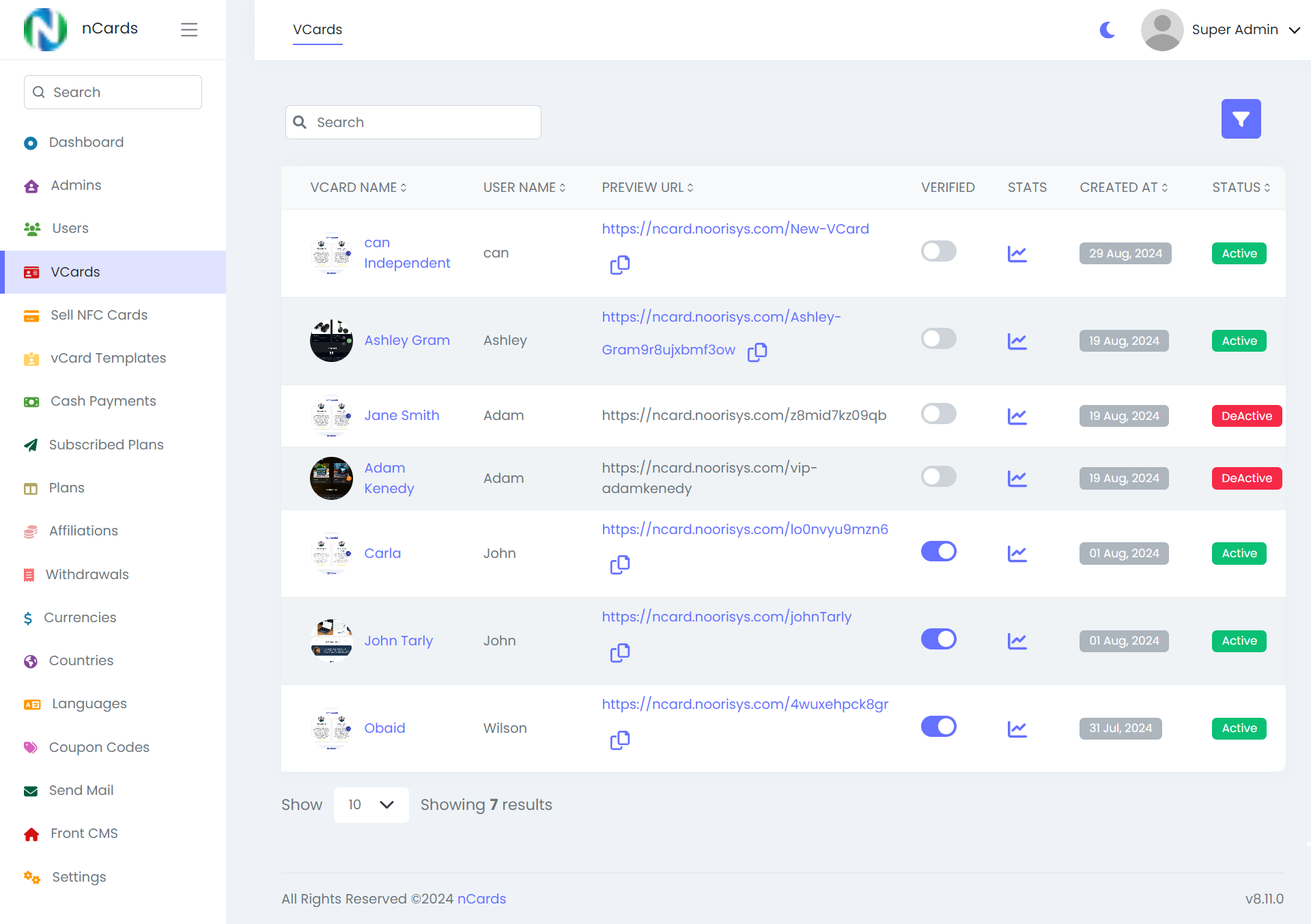
Task: Click the nCards link in the footer
Action: click(481, 899)
